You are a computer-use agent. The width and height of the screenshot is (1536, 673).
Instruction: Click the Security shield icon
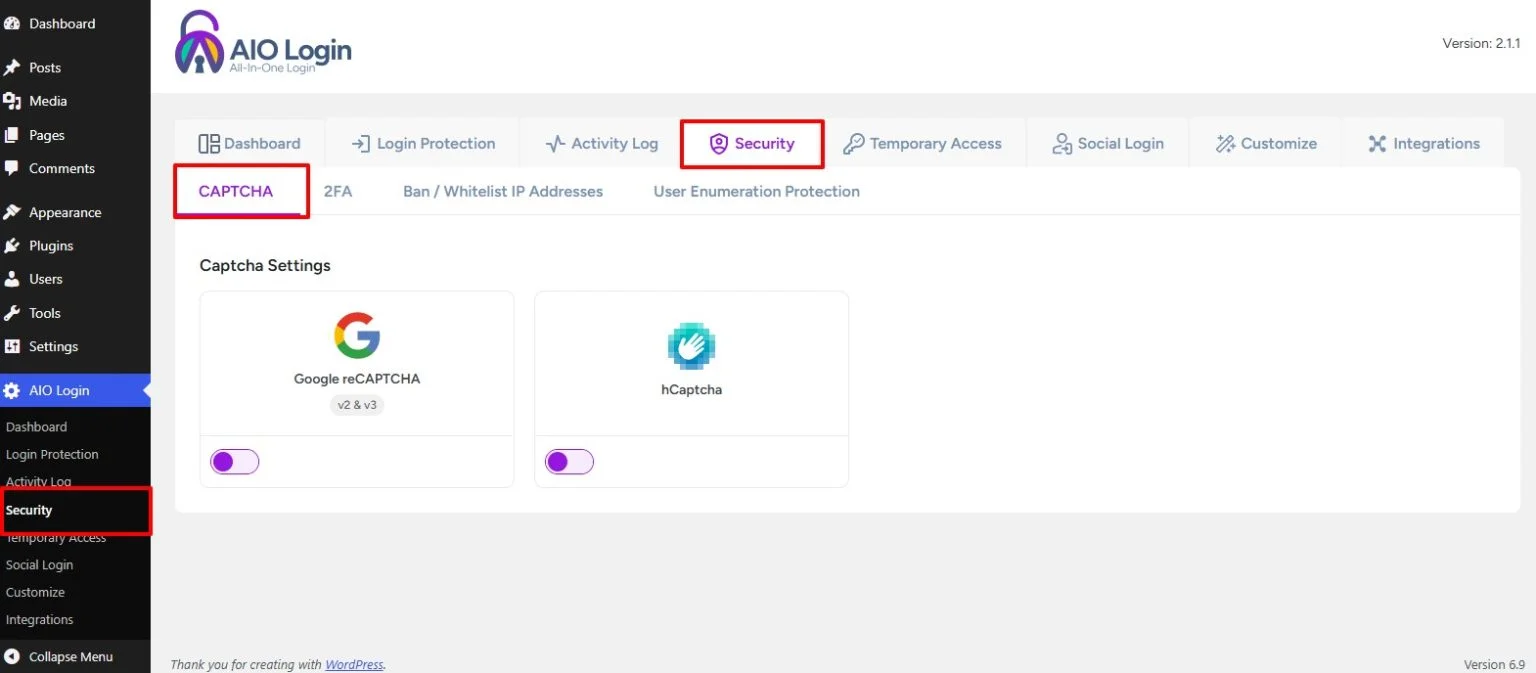pos(718,144)
